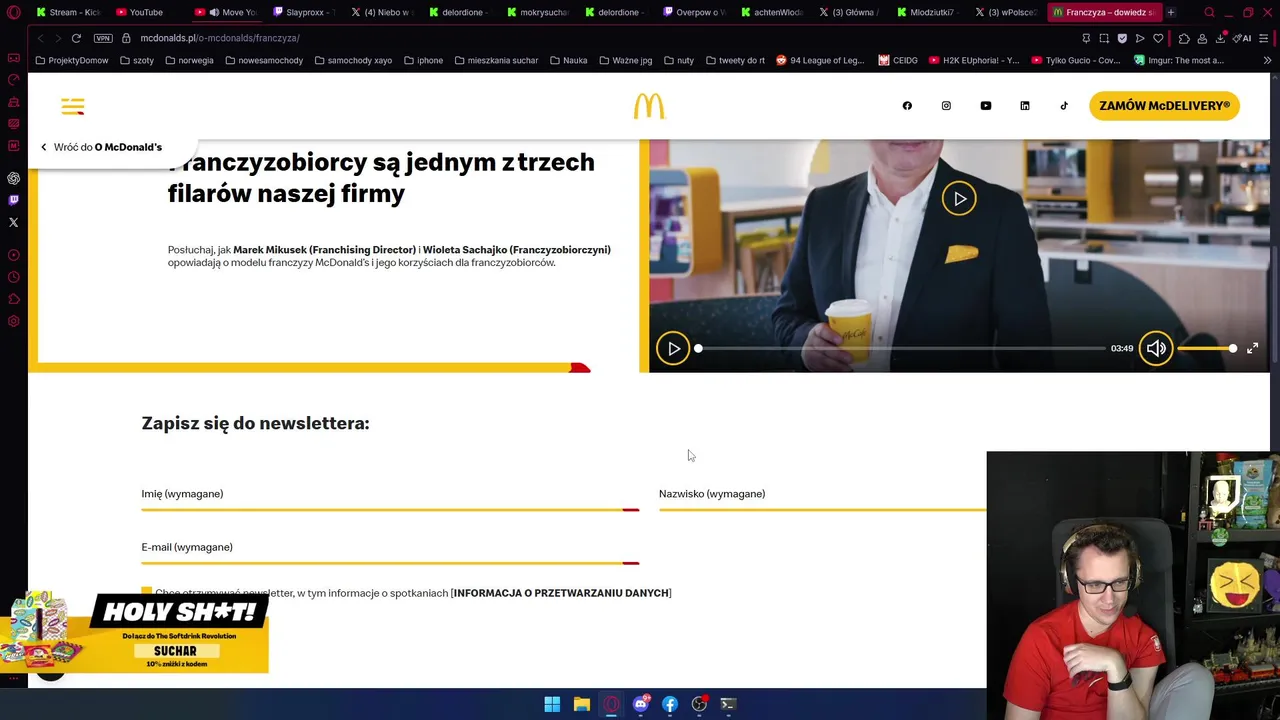Viewport: 1280px width, 720px height.
Task: Expand hidden bookmarks overflow chevron
Action: click(x=1267, y=60)
